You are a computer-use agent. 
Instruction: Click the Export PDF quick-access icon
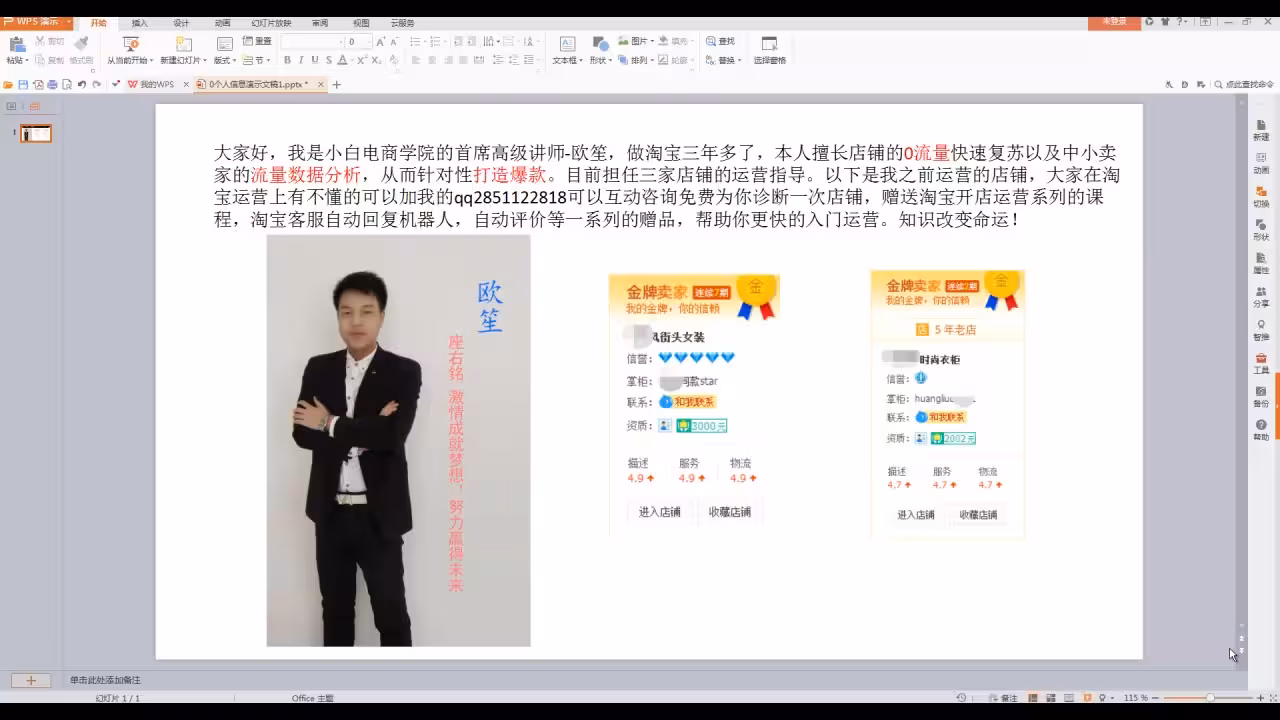(x=38, y=85)
